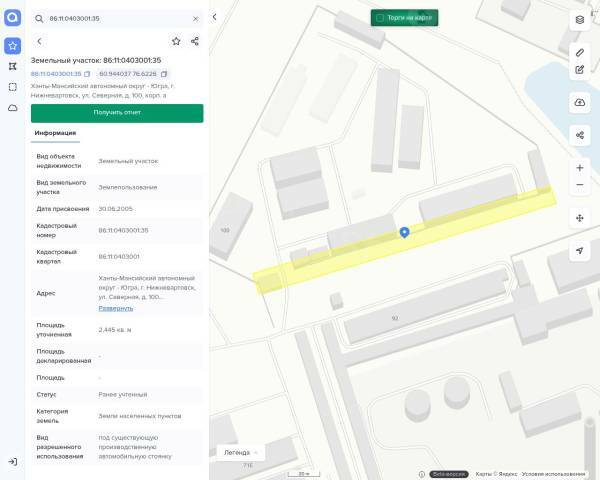The image size is (600, 480).
Task: Add parcel to favorites with star
Action: (x=176, y=41)
